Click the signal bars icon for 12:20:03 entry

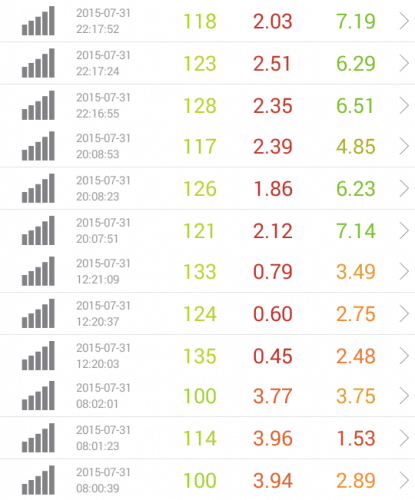pyautogui.click(x=38, y=356)
